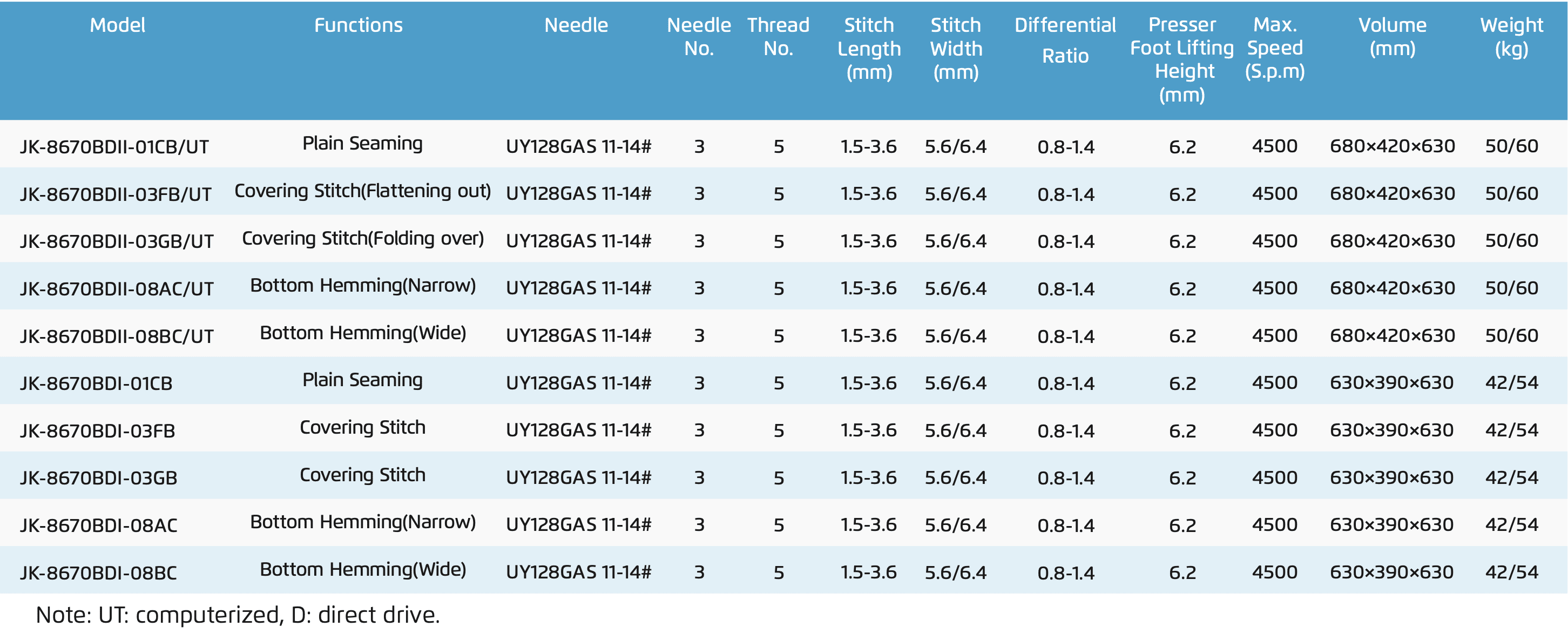1568x633 pixels.
Task: Click the Model column header
Action: (118, 25)
